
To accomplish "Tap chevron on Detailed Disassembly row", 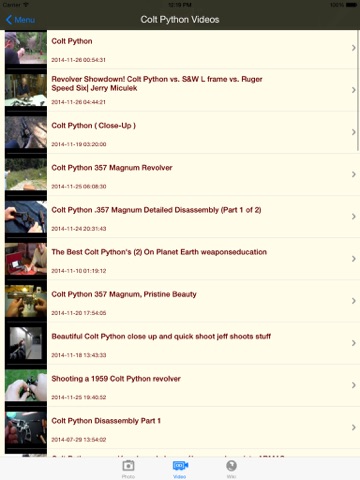I will tap(354, 217).
